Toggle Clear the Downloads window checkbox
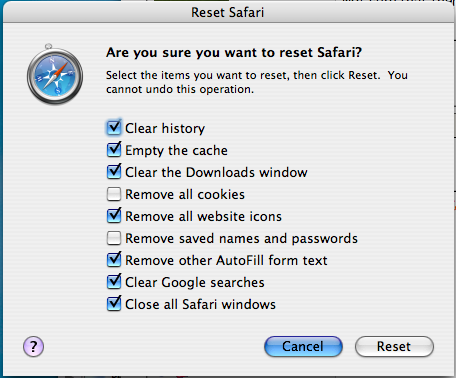The width and height of the screenshot is (456, 378). tap(114, 172)
